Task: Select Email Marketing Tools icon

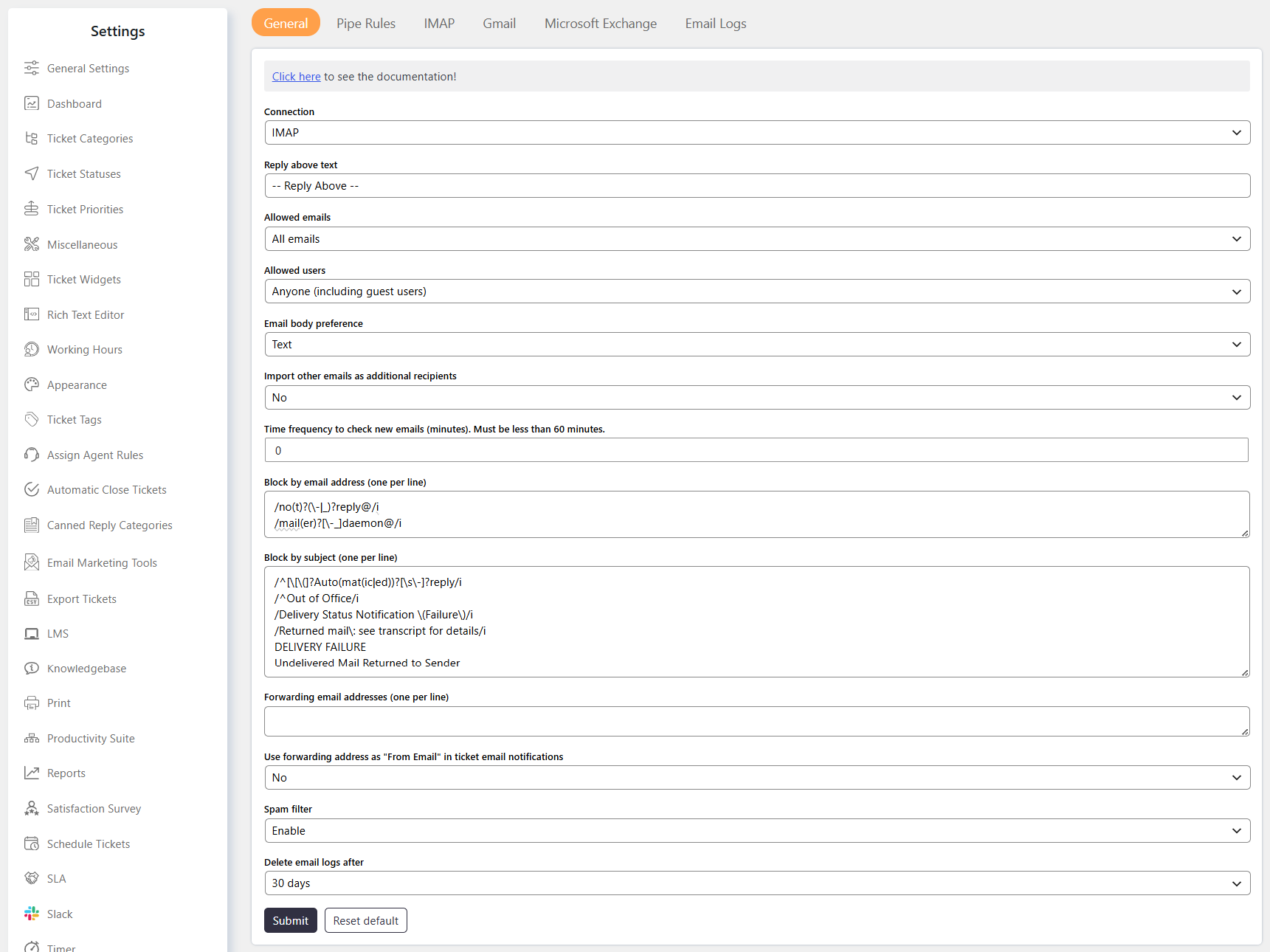Action: pyautogui.click(x=31, y=562)
